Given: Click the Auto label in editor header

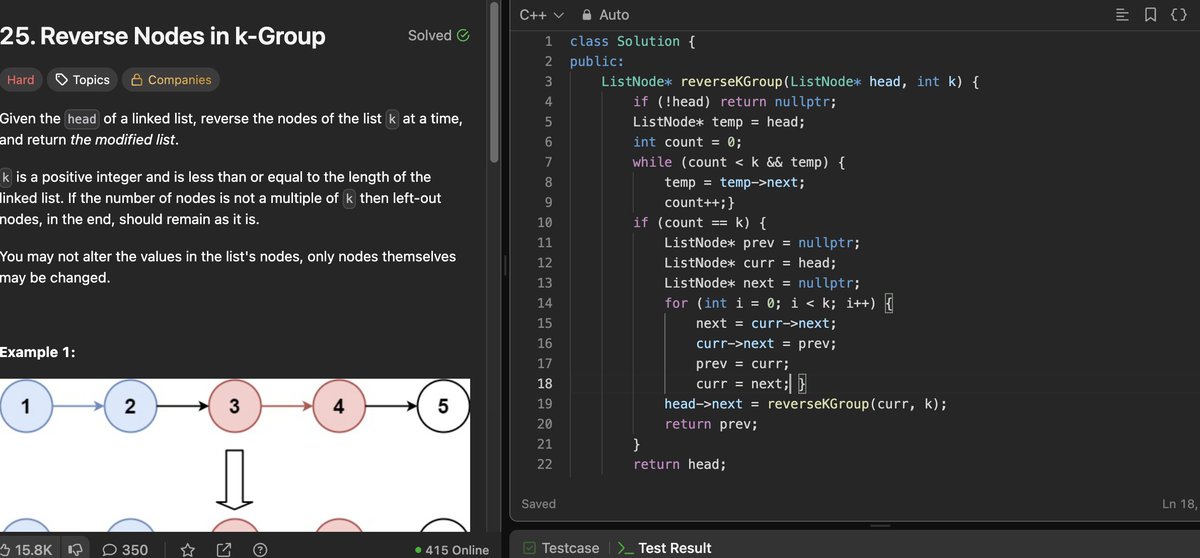Looking at the screenshot, I should click(x=614, y=15).
